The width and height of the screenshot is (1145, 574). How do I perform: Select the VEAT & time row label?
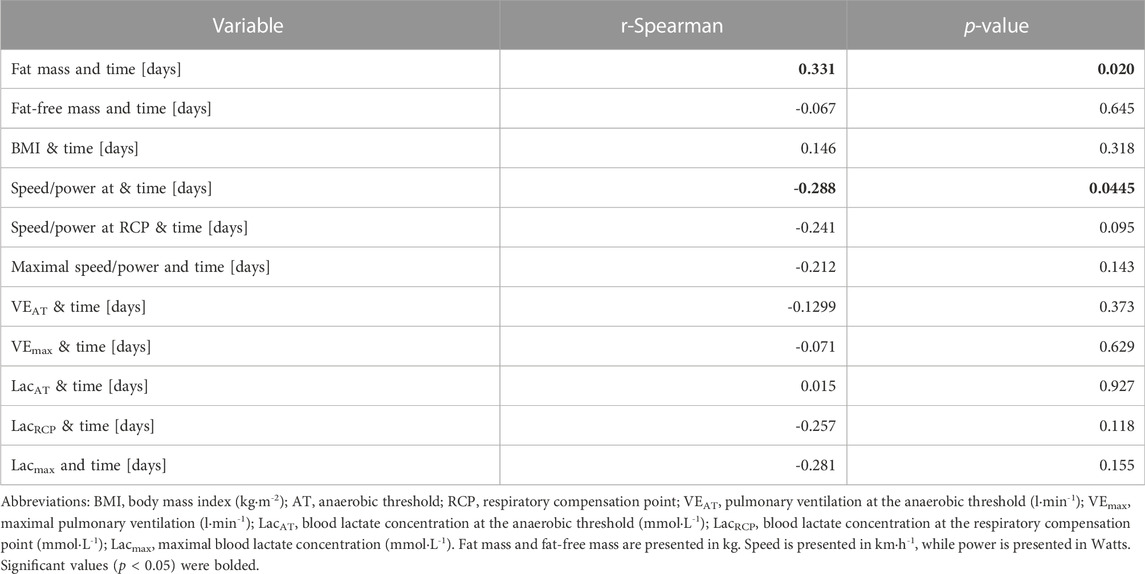(78, 307)
